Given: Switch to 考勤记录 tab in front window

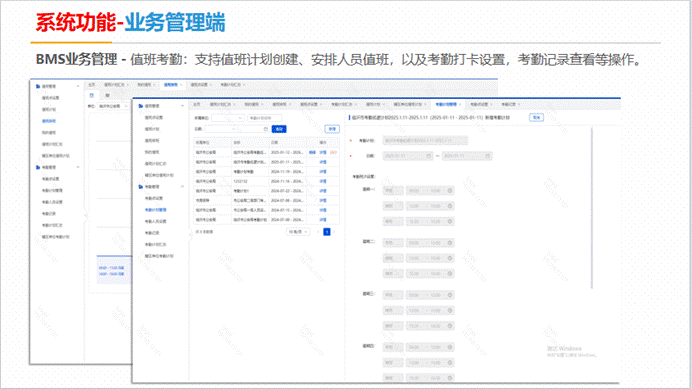Looking at the screenshot, I should point(508,105).
